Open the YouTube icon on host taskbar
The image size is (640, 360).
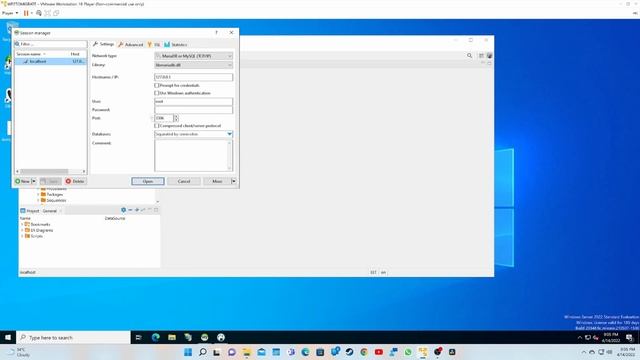coord(379,352)
